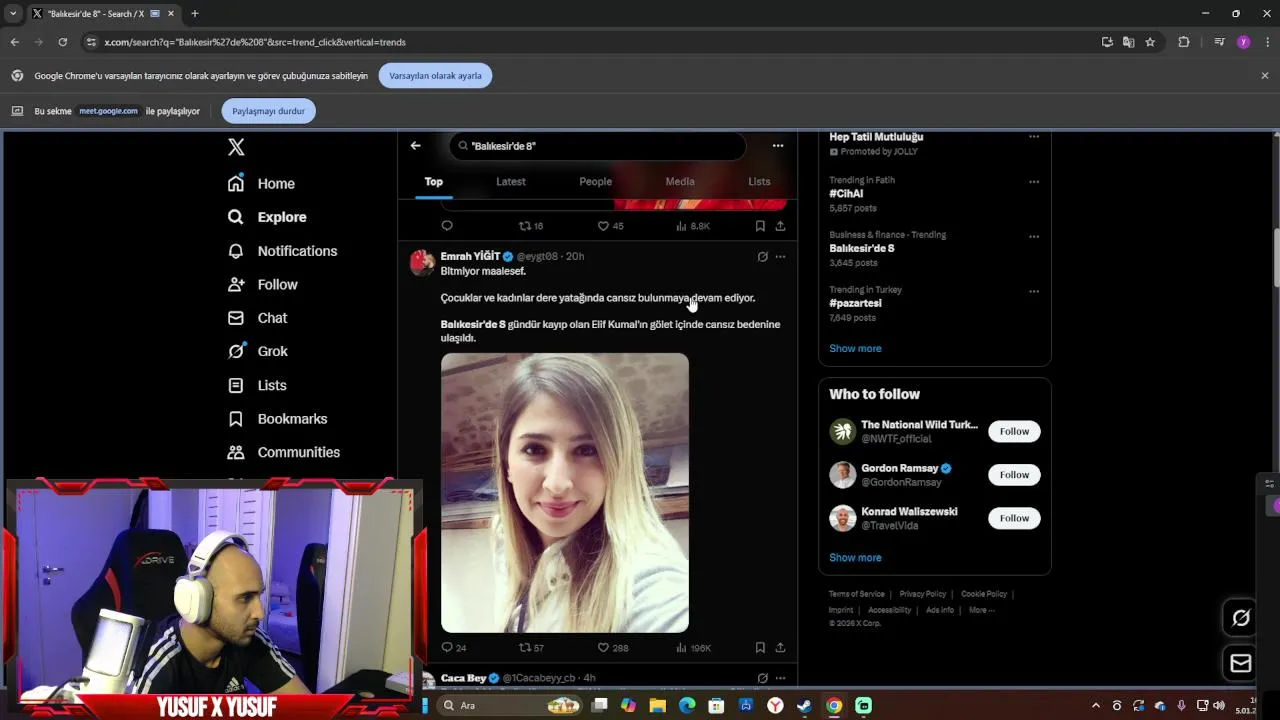View analytics showing 8.8K views
Viewport: 1280px width, 720px height.
(692, 226)
